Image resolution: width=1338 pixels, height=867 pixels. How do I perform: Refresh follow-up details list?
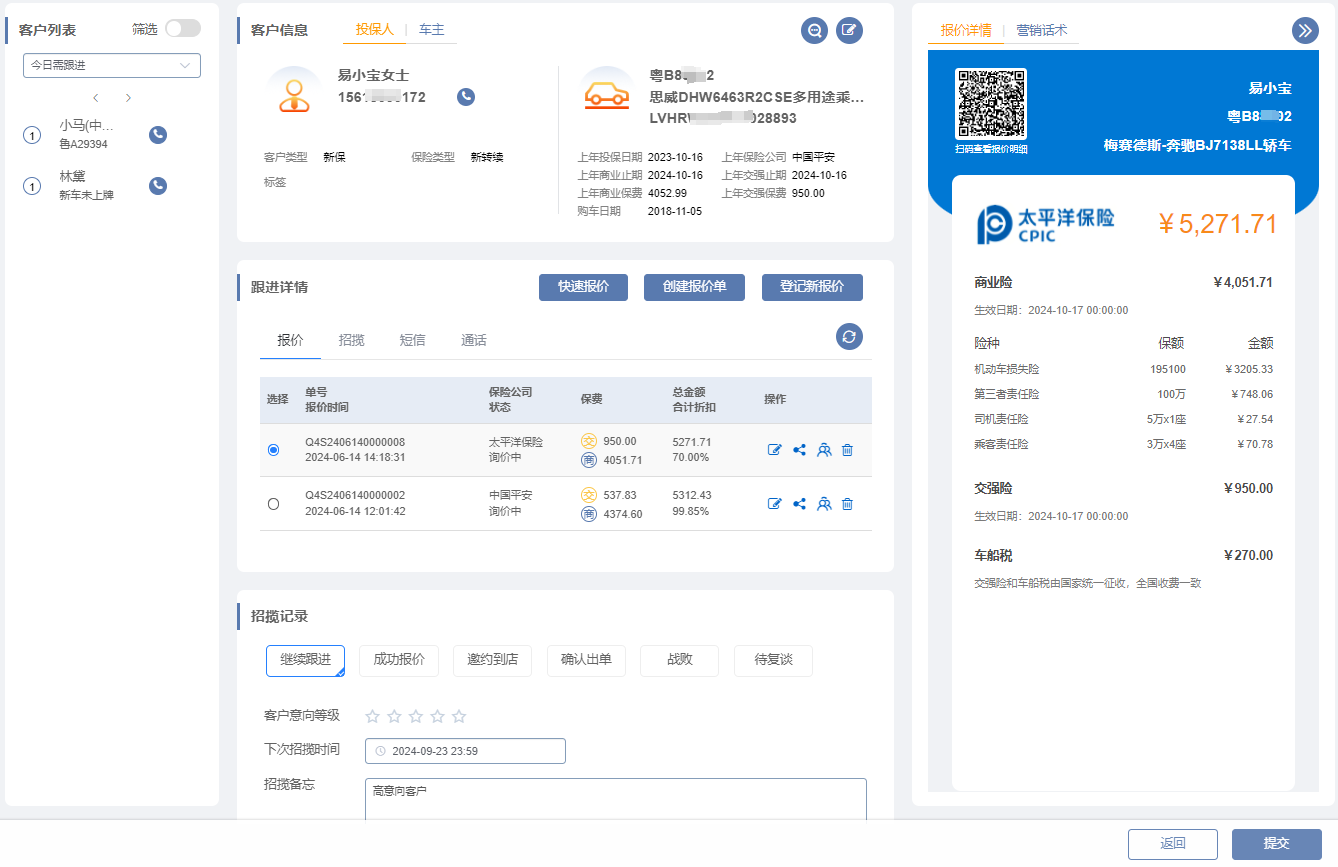[849, 336]
